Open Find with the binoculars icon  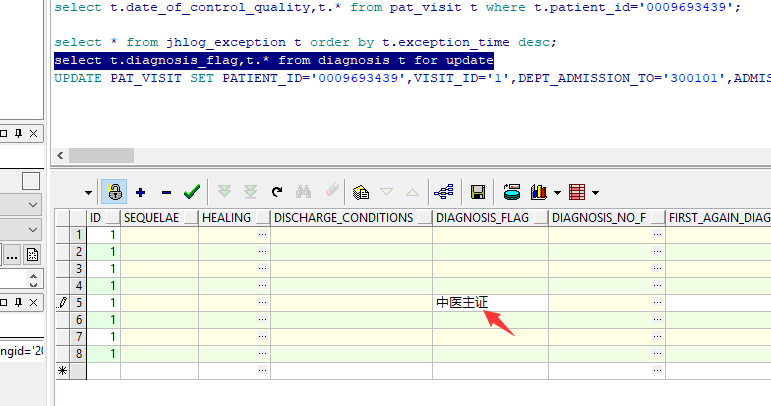tap(303, 192)
